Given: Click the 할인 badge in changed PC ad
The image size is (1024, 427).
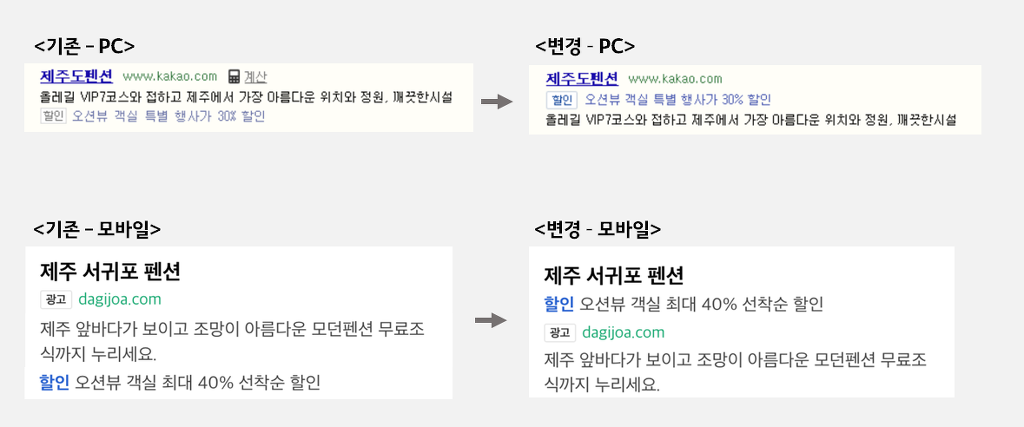Looking at the screenshot, I should pos(561,100).
